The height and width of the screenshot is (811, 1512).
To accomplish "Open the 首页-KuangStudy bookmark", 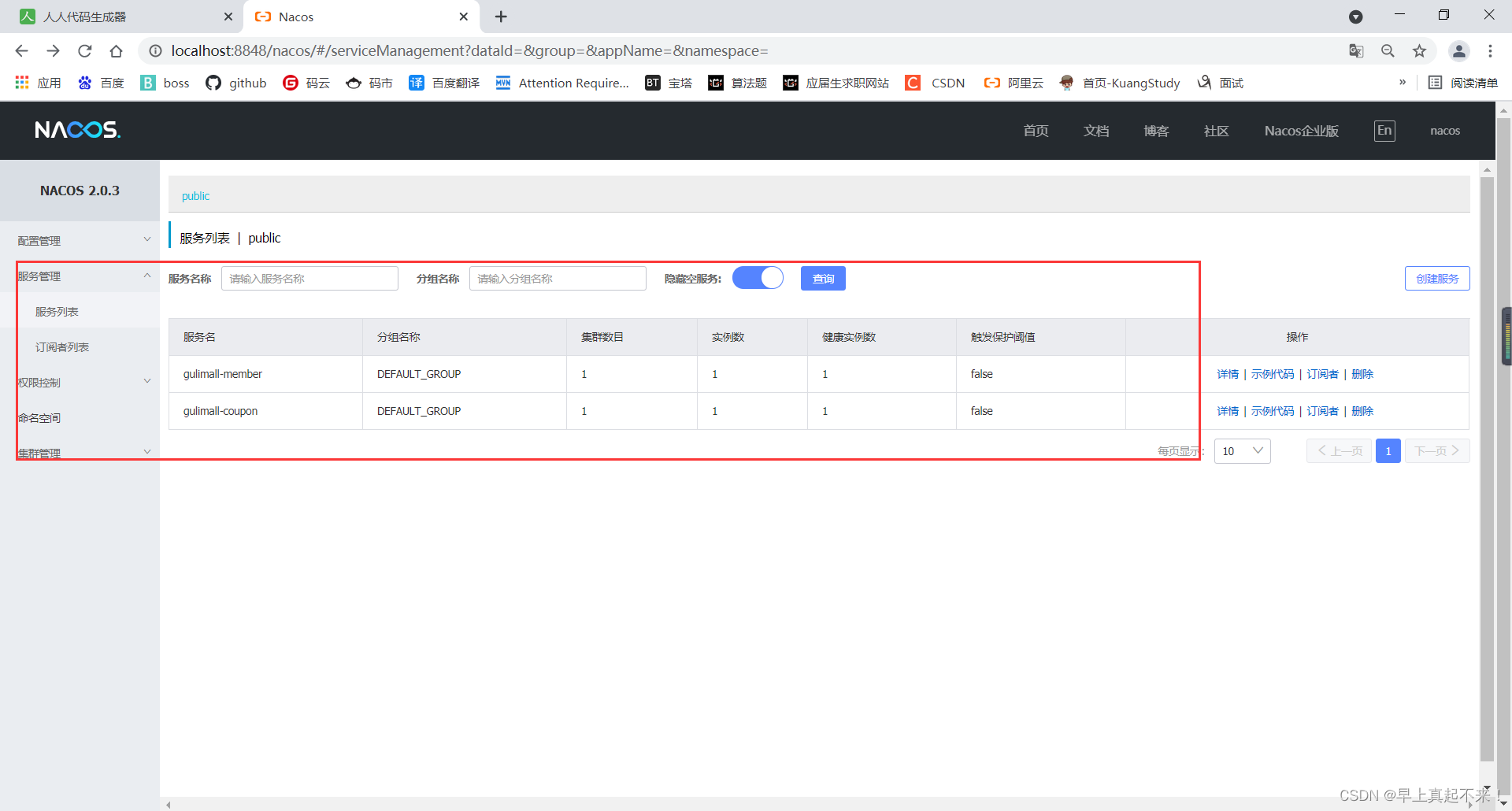I will coord(1120,83).
